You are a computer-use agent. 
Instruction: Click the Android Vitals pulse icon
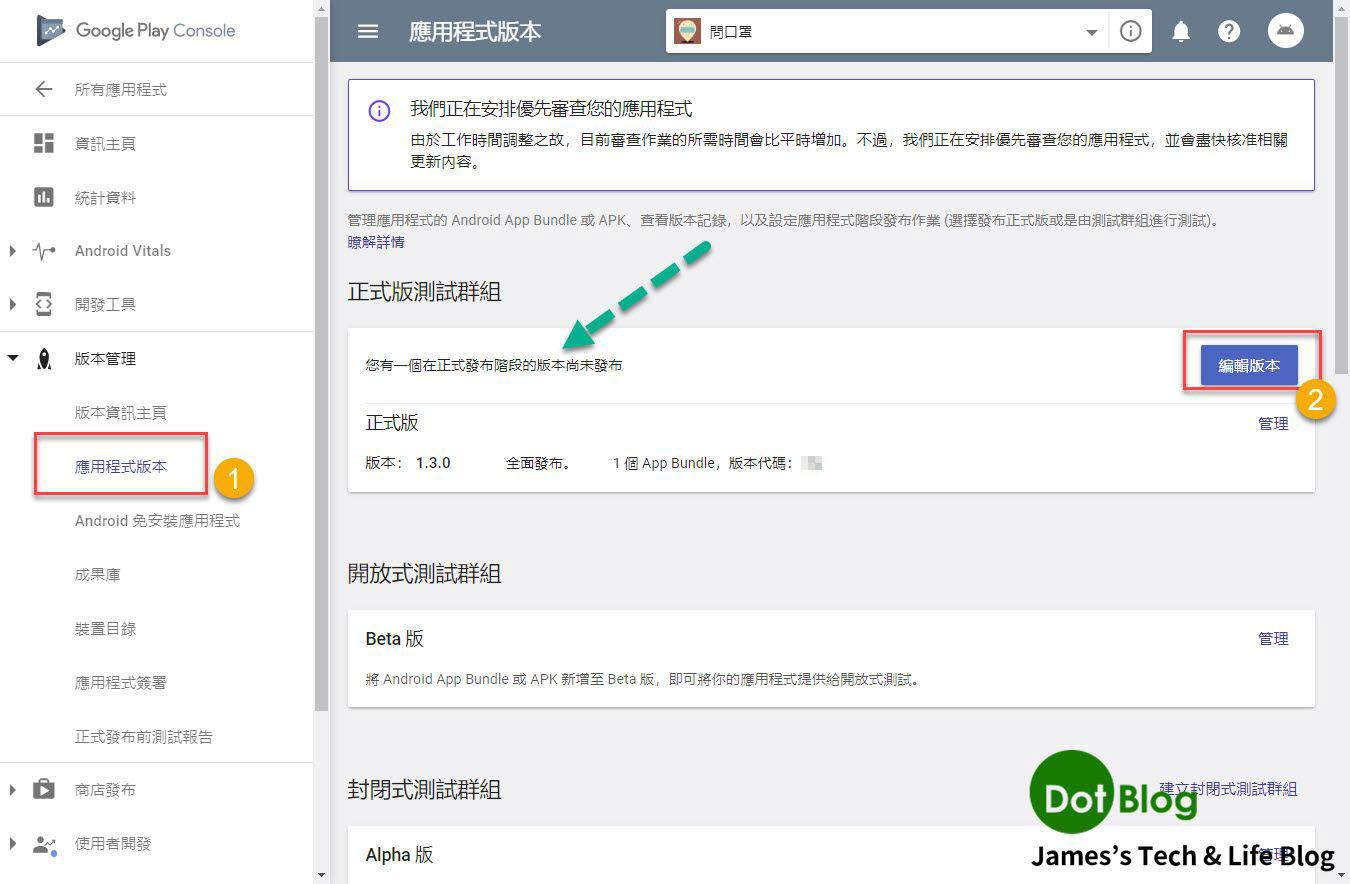click(44, 251)
